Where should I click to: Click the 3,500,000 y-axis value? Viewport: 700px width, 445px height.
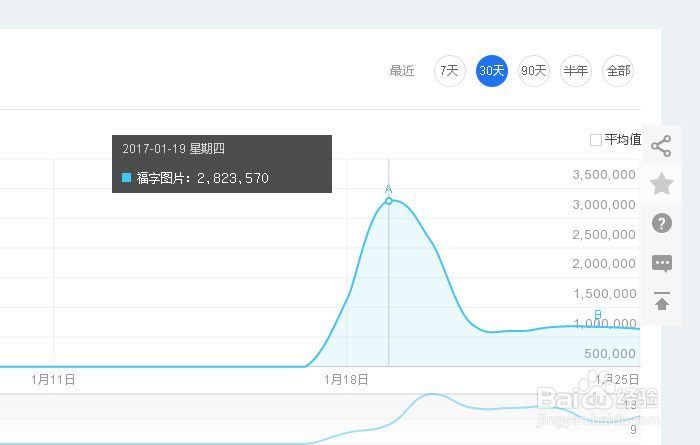(604, 175)
